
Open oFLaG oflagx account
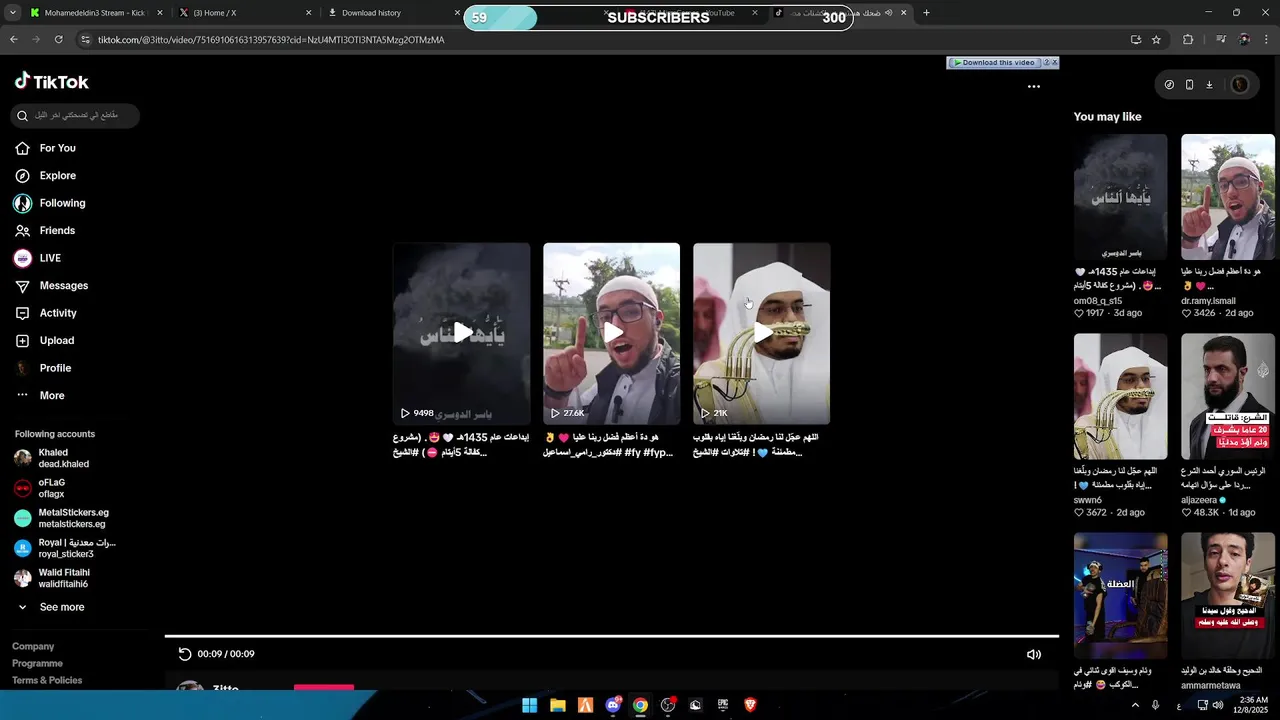click(40, 488)
